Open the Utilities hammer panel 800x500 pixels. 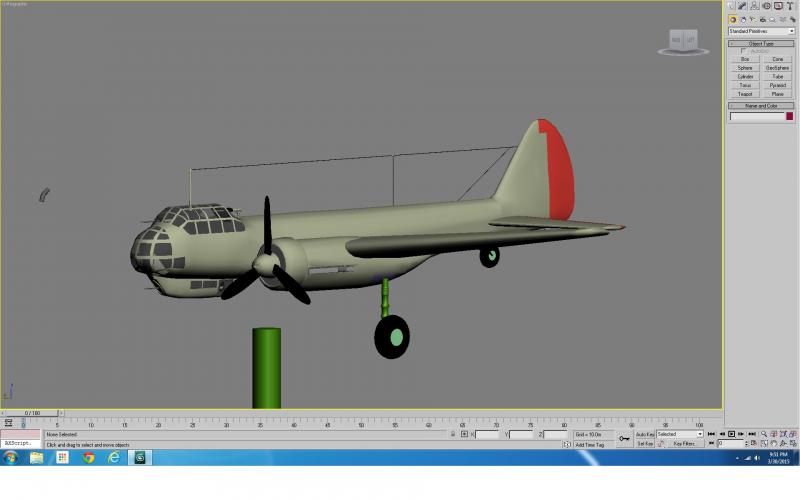(790, 6)
